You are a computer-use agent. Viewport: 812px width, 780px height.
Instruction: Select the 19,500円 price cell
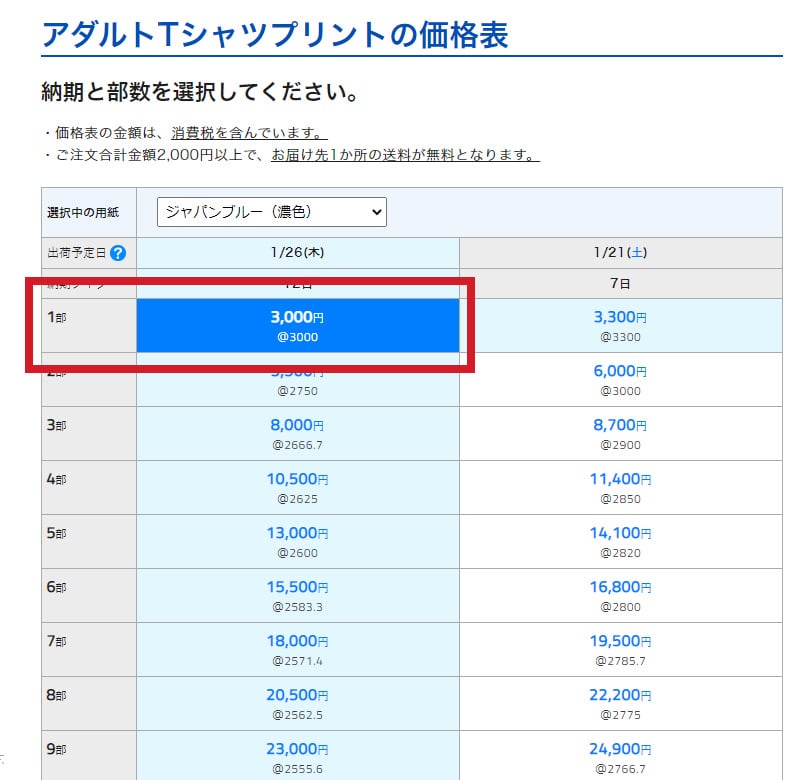[x=620, y=649]
